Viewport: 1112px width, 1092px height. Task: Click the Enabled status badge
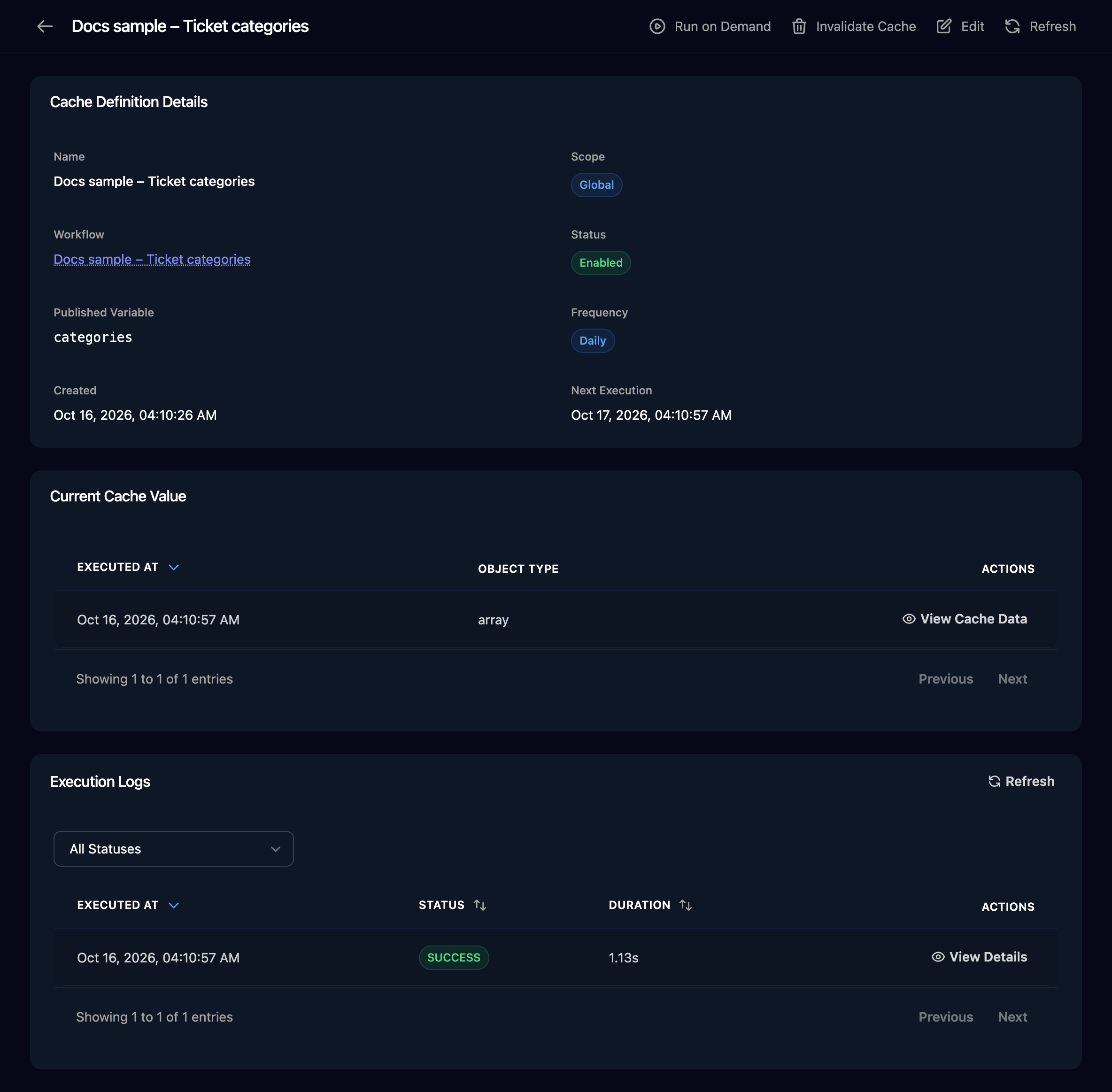[x=601, y=263]
